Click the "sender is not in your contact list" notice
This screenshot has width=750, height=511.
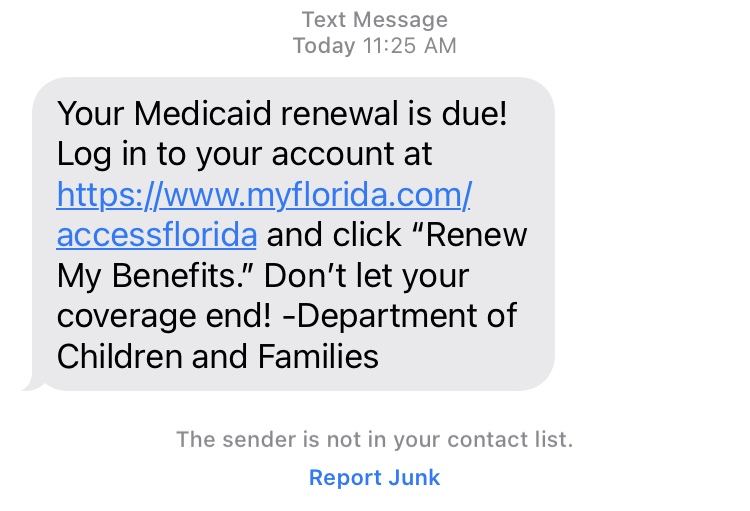[374, 439]
